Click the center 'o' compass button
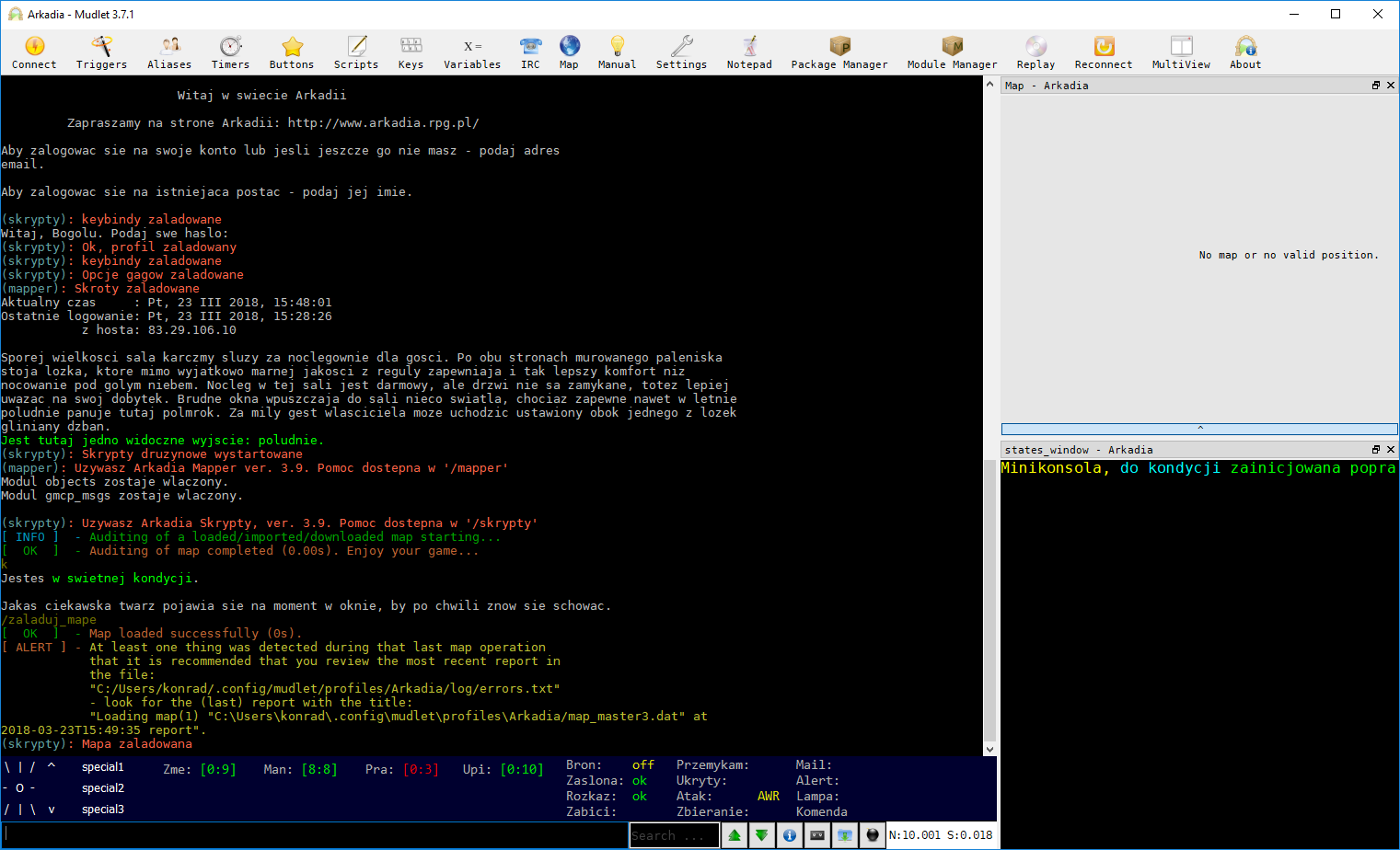Image resolution: width=1400 pixels, height=850 pixels. [19, 788]
